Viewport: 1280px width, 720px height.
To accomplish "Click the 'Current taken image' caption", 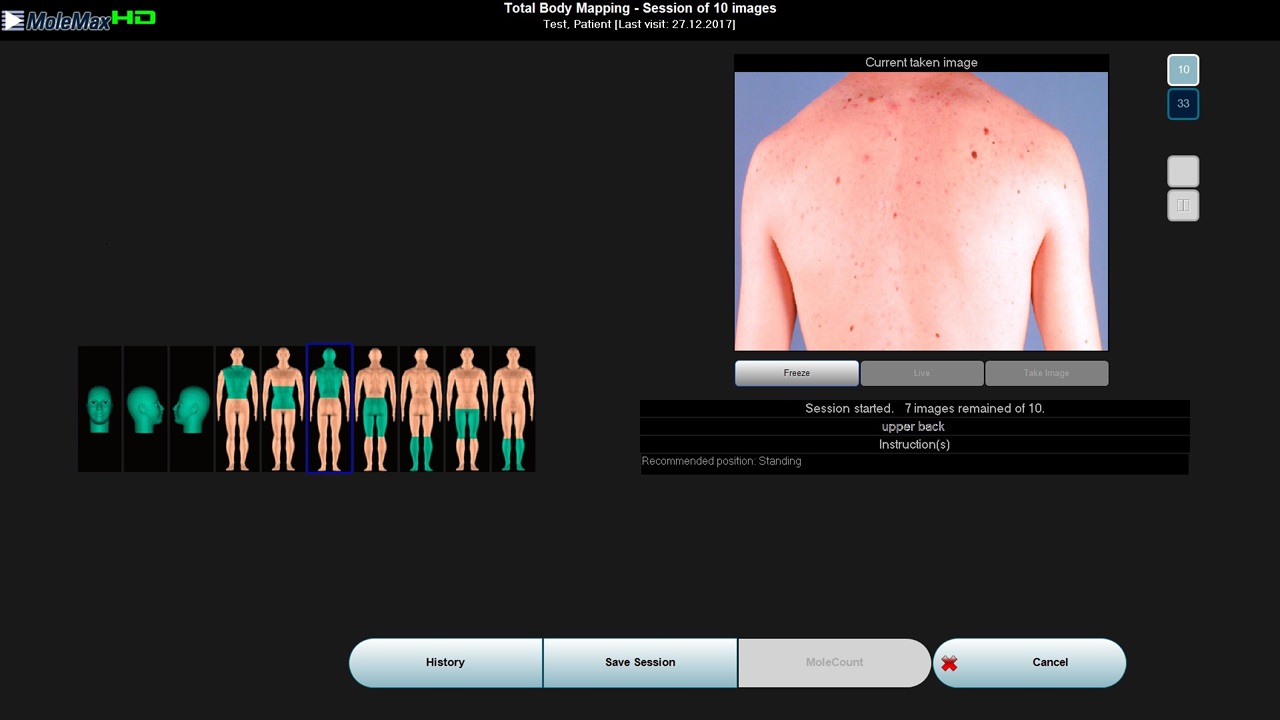I will [921, 62].
